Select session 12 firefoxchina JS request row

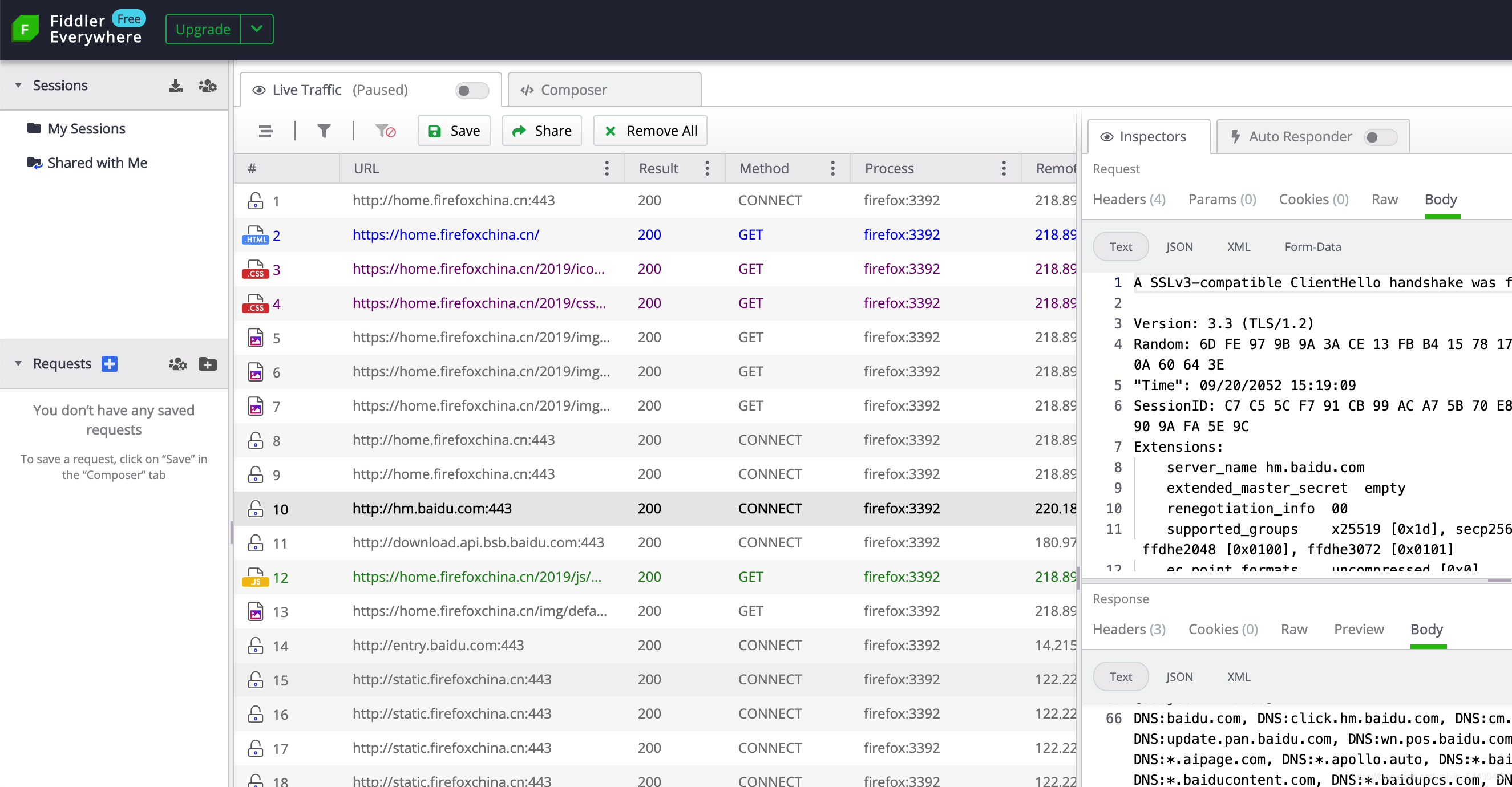476,578
